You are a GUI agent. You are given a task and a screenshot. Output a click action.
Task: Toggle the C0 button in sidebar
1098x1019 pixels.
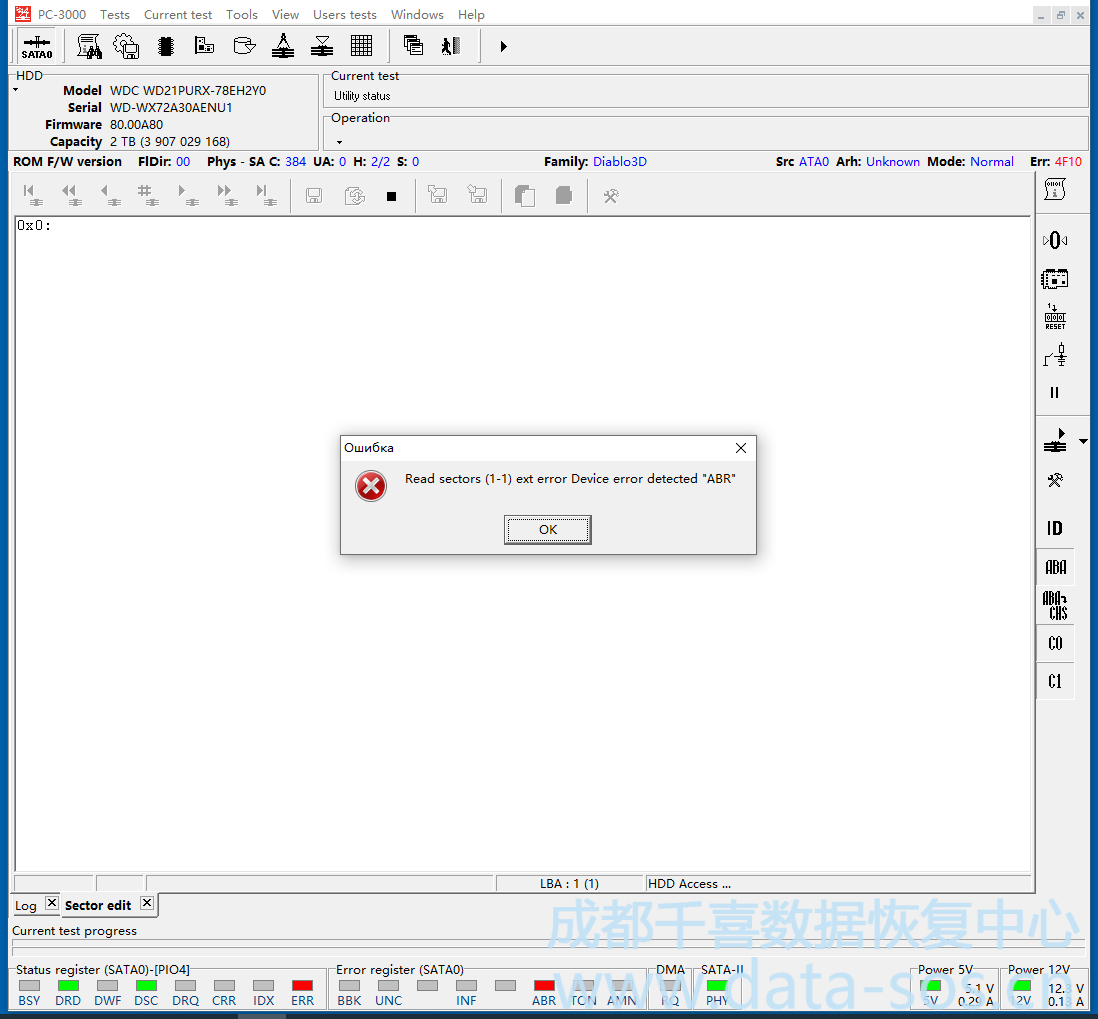(1055, 643)
